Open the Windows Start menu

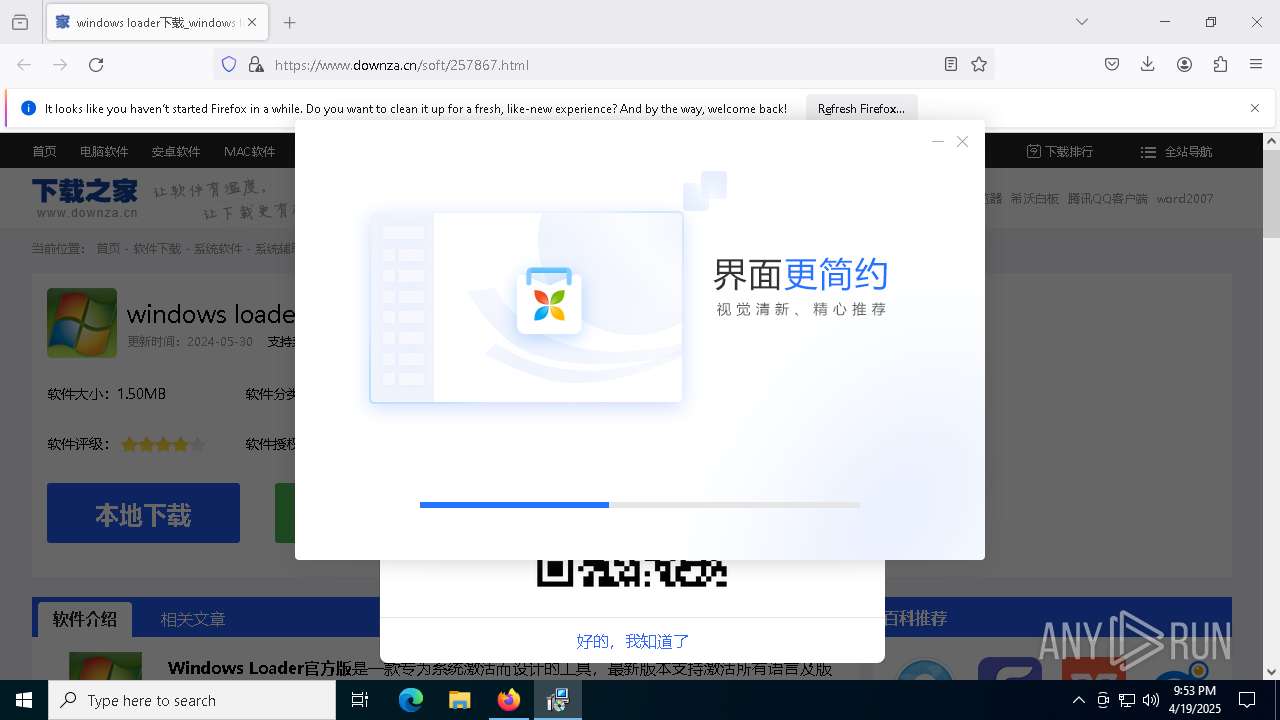coord(24,700)
